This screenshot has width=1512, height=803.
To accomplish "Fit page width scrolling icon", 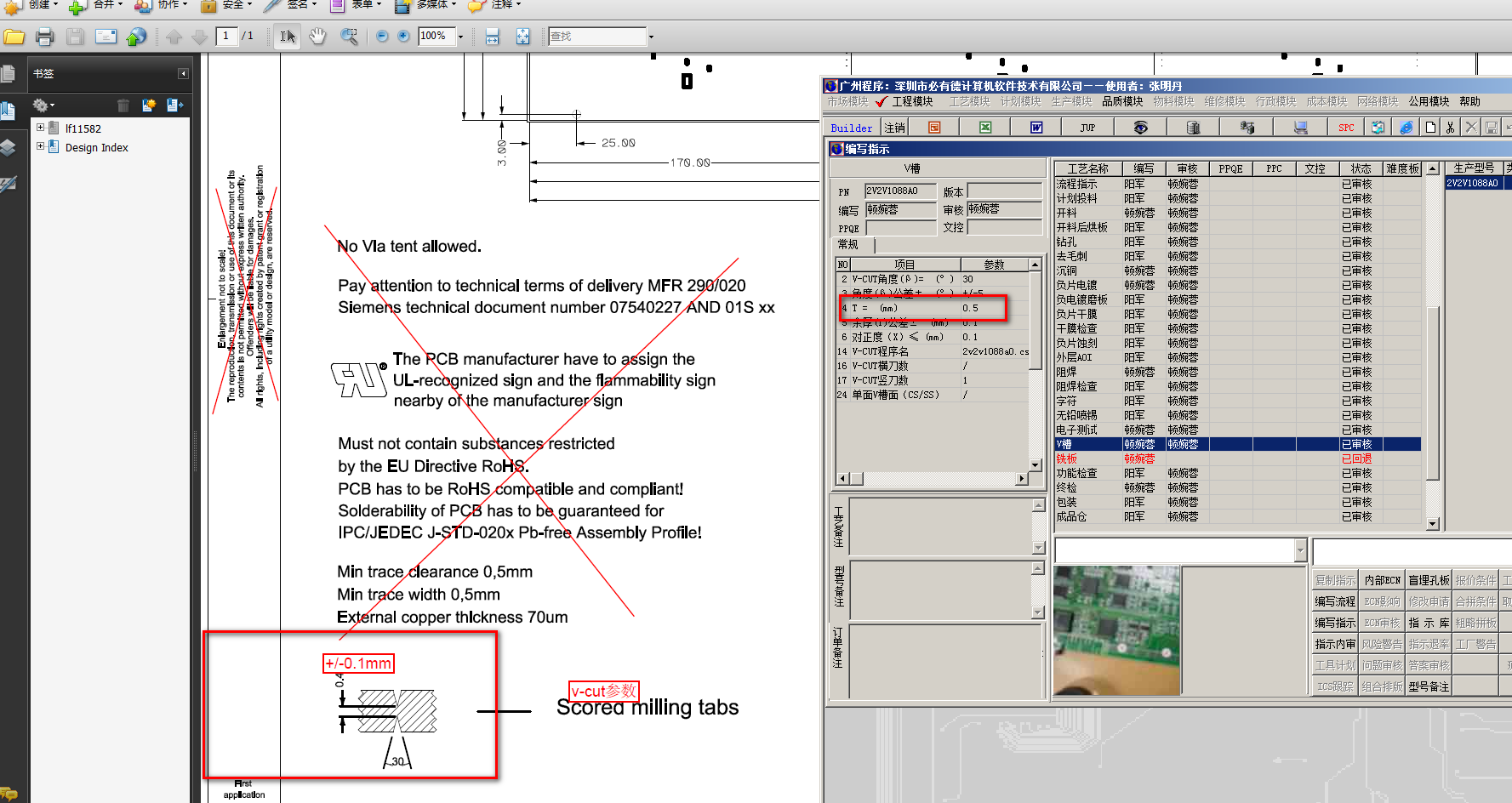I will (492, 37).
